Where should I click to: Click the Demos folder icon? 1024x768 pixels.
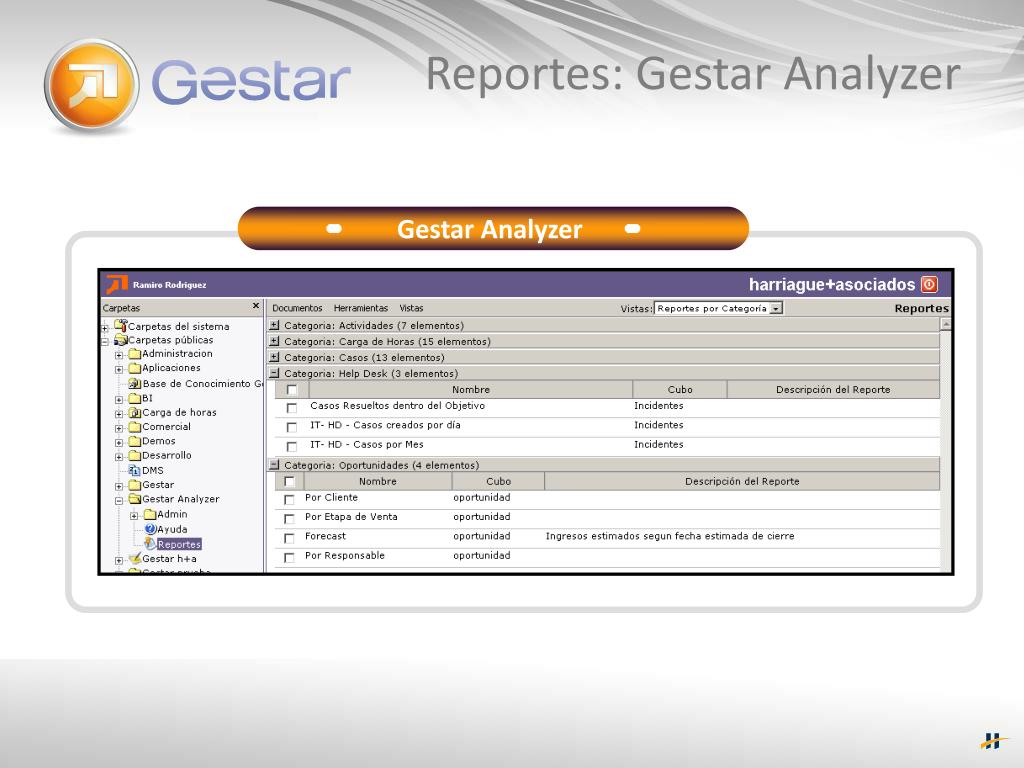click(x=135, y=441)
